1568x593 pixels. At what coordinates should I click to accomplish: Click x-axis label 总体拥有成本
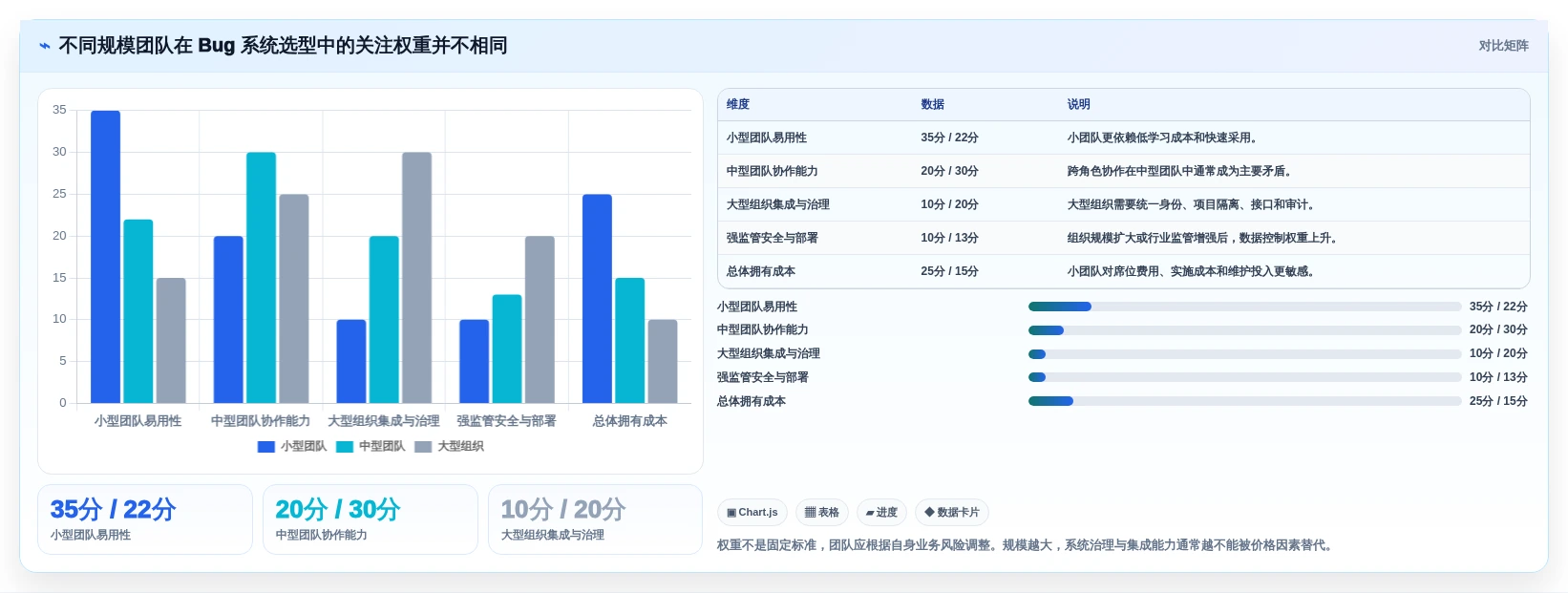(630, 421)
